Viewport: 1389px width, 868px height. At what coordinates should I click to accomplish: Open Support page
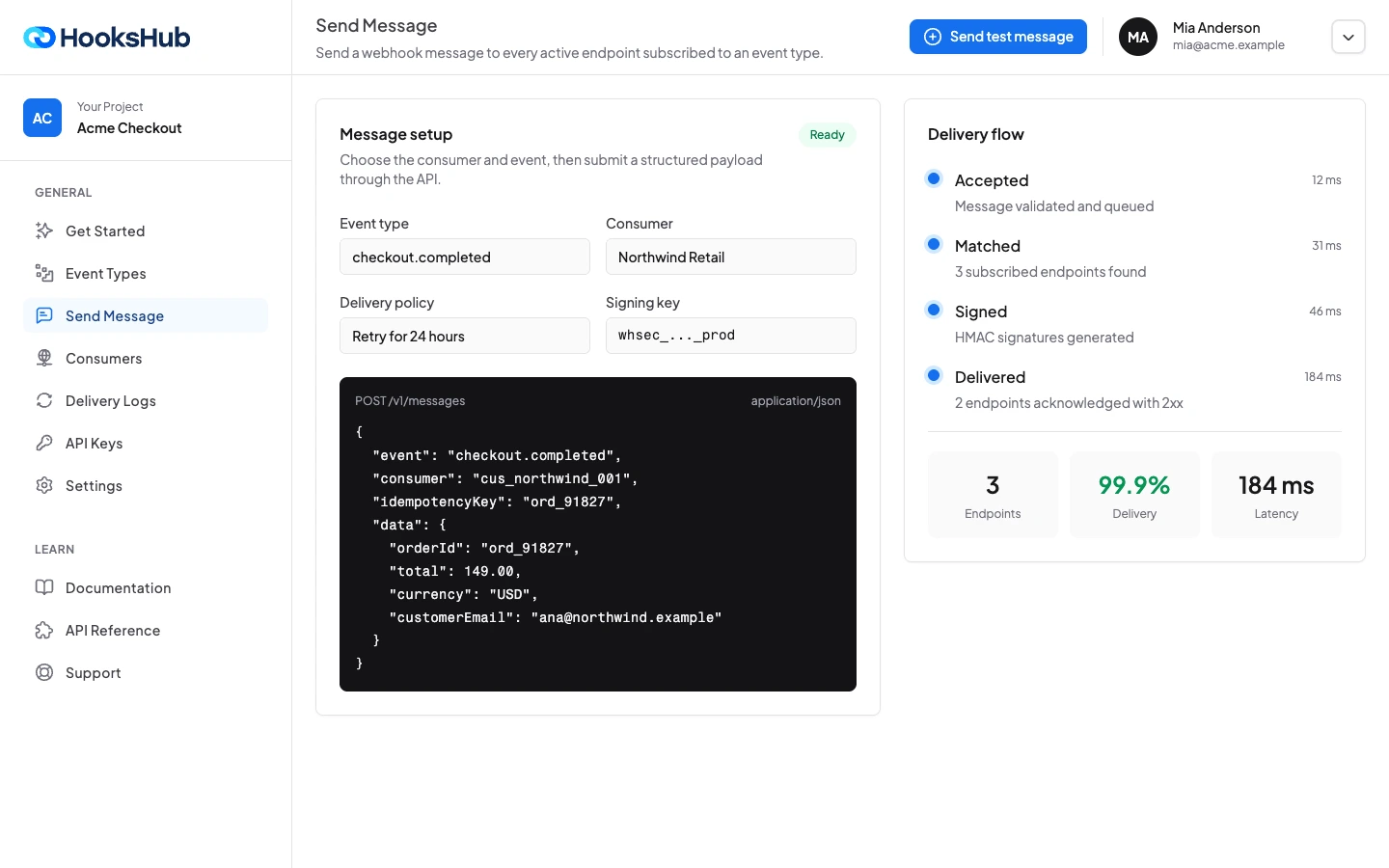(146, 672)
